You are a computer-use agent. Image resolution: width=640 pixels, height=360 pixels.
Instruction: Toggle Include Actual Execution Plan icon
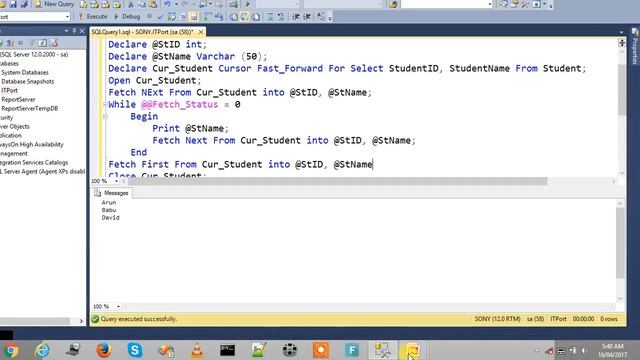click(x=207, y=17)
